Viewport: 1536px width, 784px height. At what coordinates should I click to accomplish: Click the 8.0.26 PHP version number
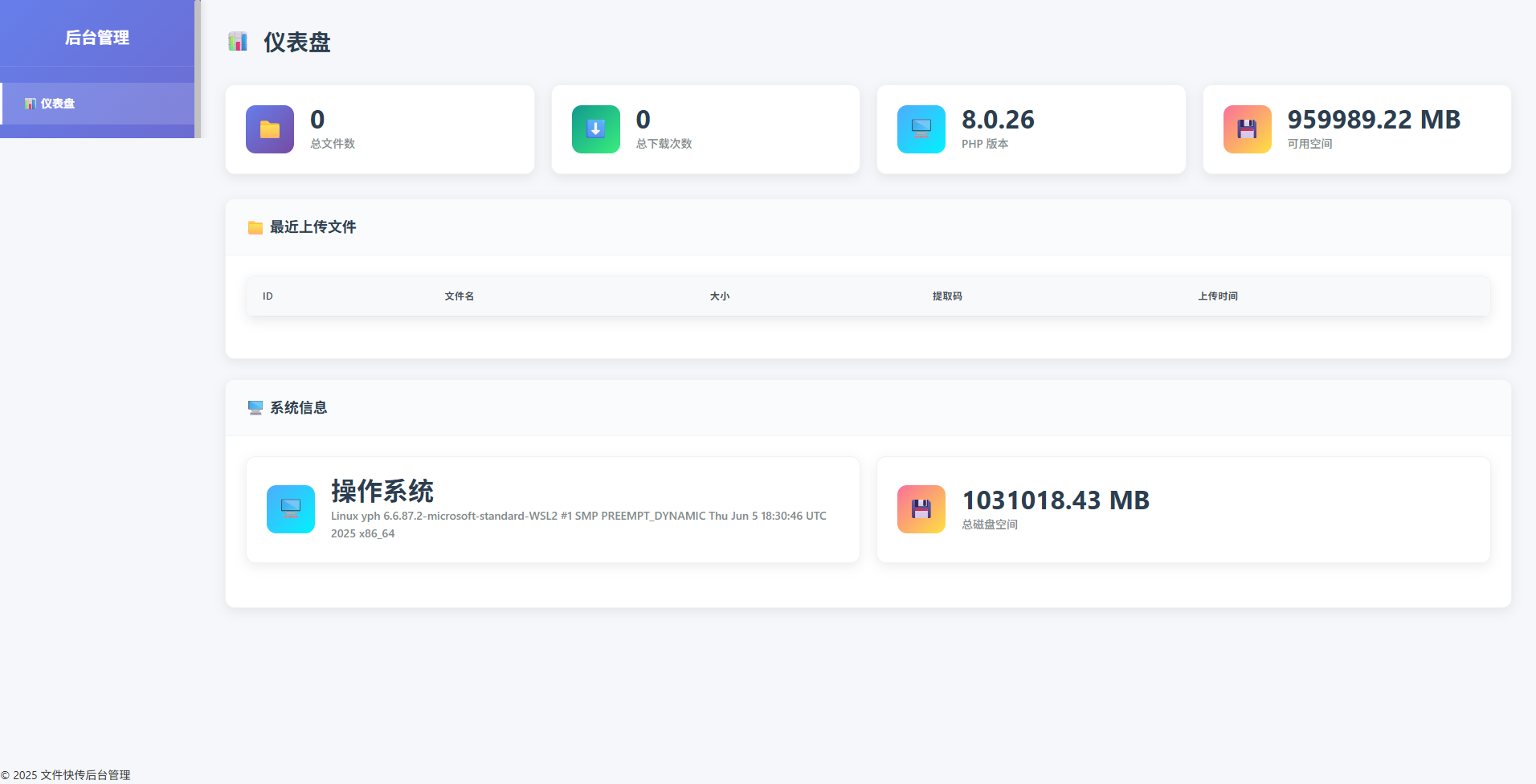[x=998, y=120]
